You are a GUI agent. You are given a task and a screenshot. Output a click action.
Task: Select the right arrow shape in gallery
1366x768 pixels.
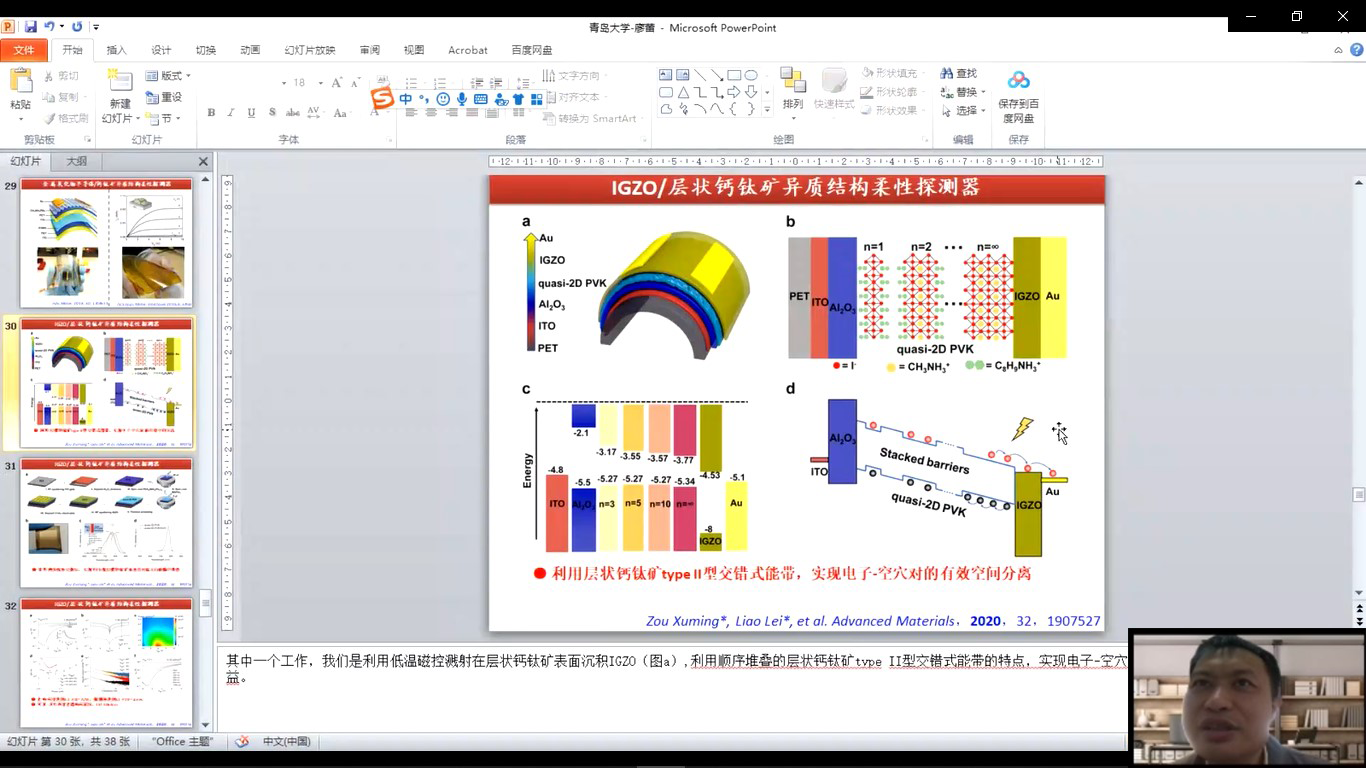pos(734,92)
